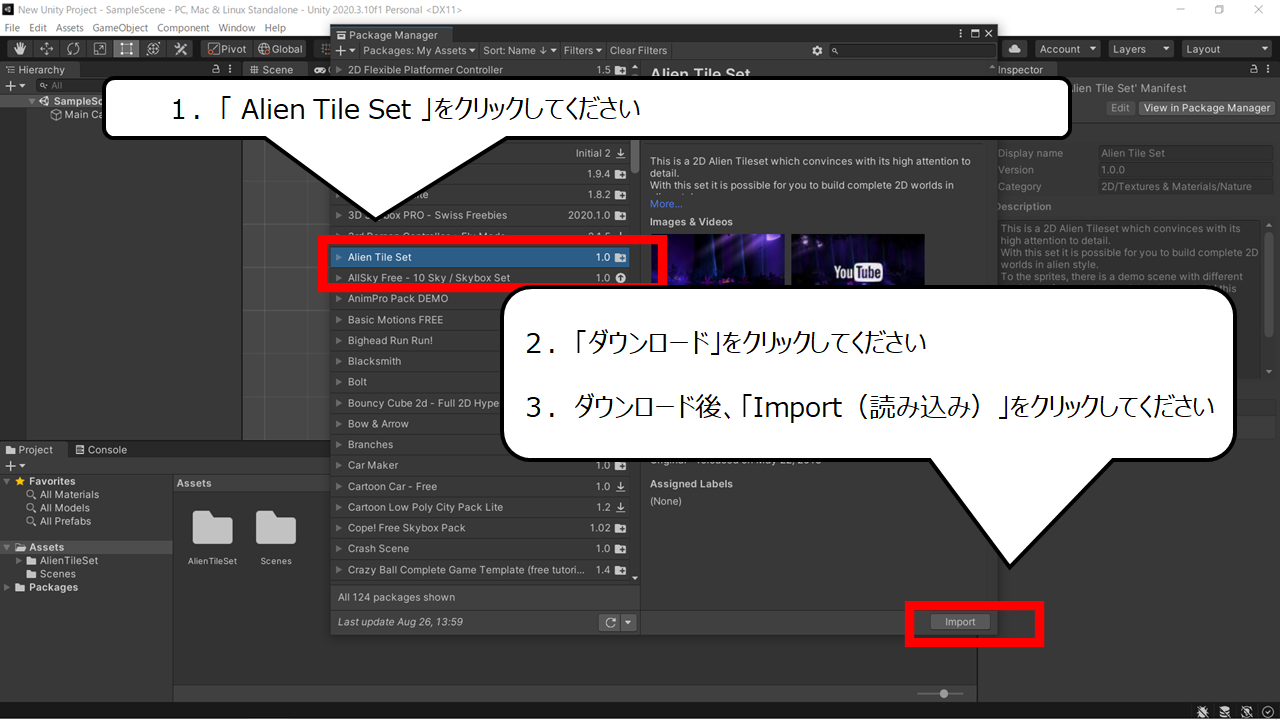Open the GameObject menu

[x=121, y=28]
